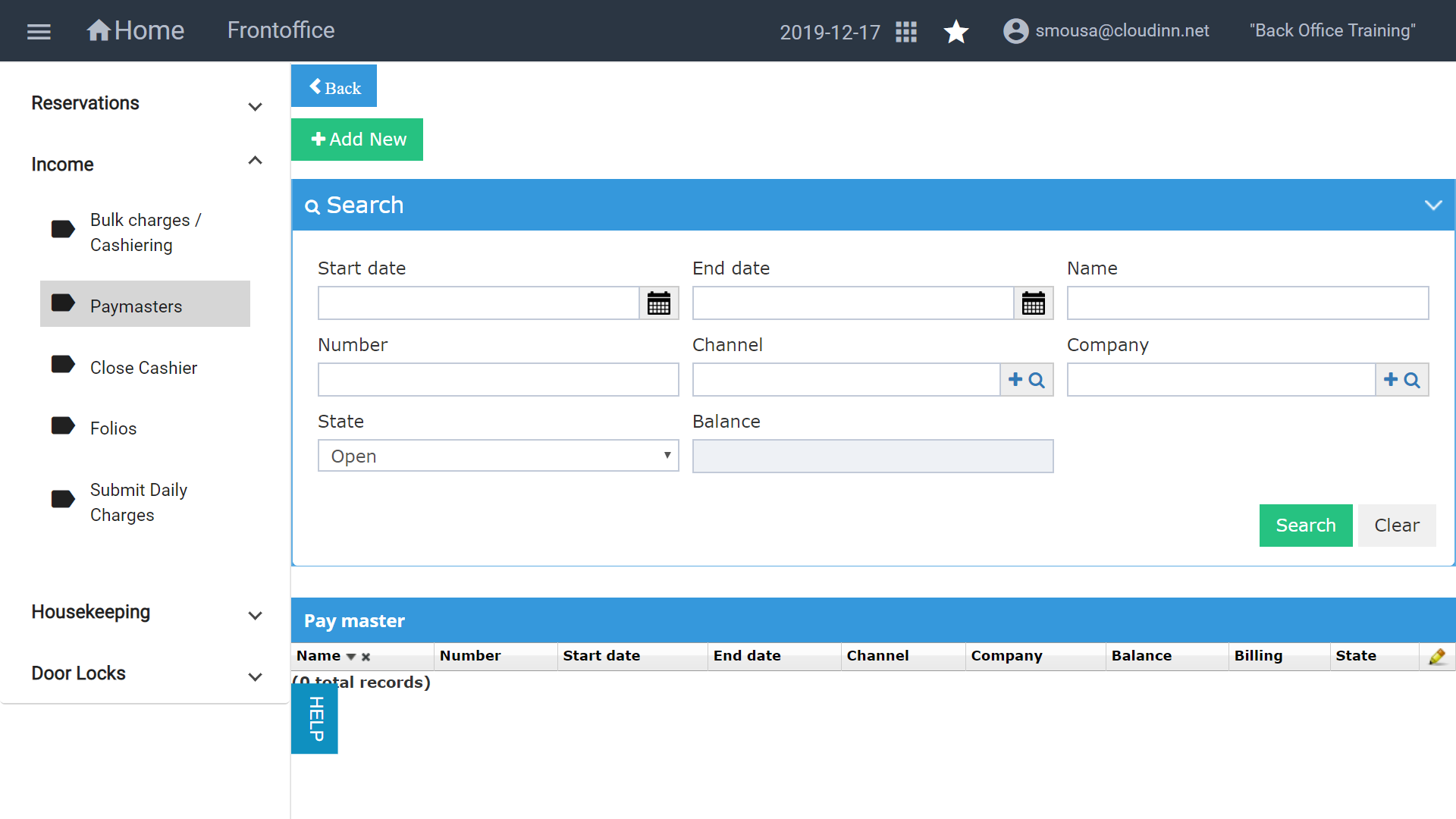
Task: Go to Home via house icon
Action: pyautogui.click(x=99, y=30)
